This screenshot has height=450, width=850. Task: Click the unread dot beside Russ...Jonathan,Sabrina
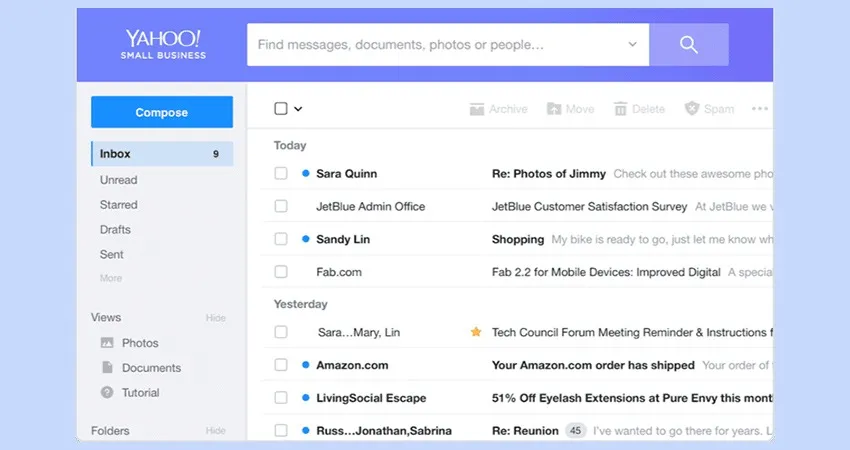(x=306, y=430)
